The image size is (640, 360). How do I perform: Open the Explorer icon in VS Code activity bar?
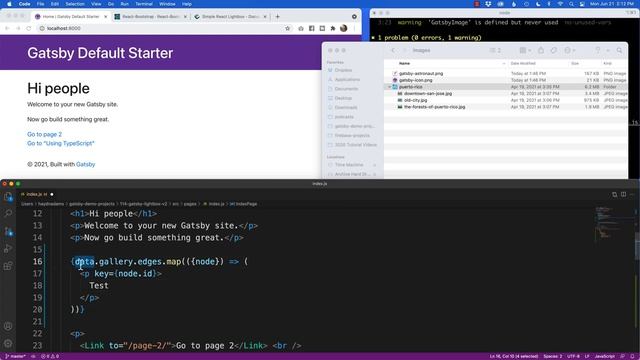(8, 197)
